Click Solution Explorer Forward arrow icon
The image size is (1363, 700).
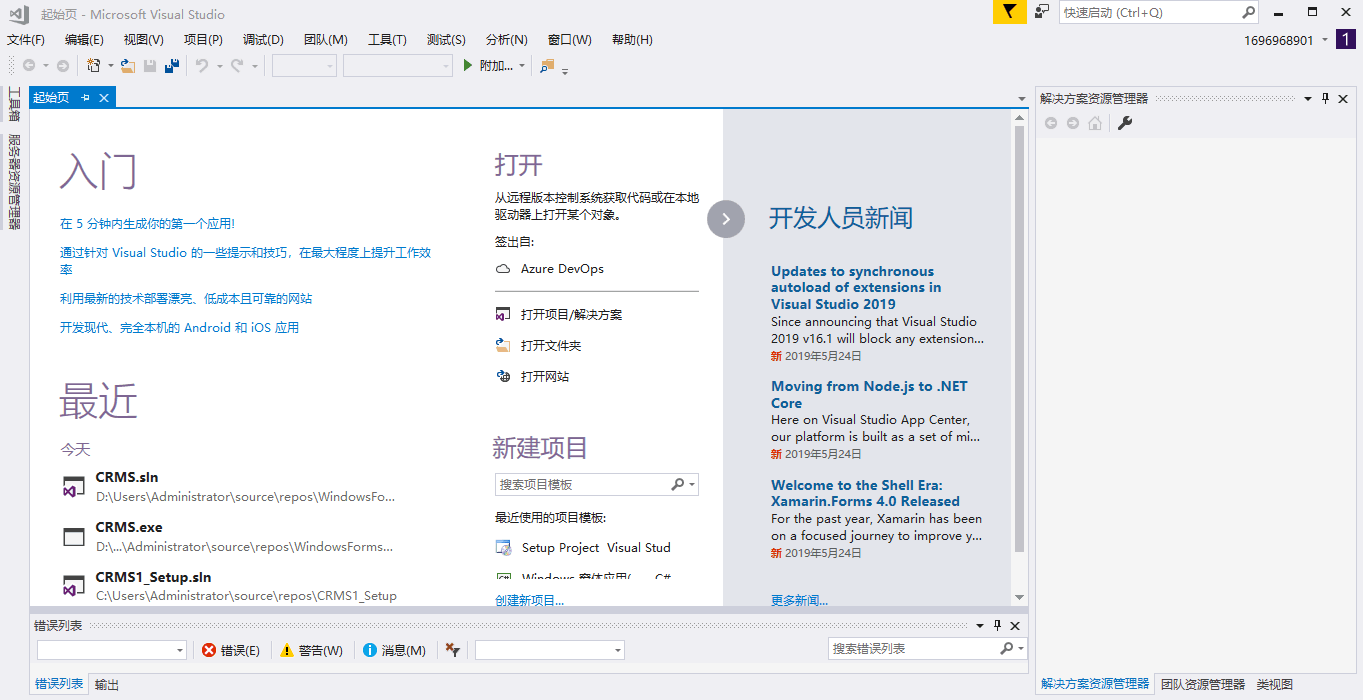pos(1073,123)
